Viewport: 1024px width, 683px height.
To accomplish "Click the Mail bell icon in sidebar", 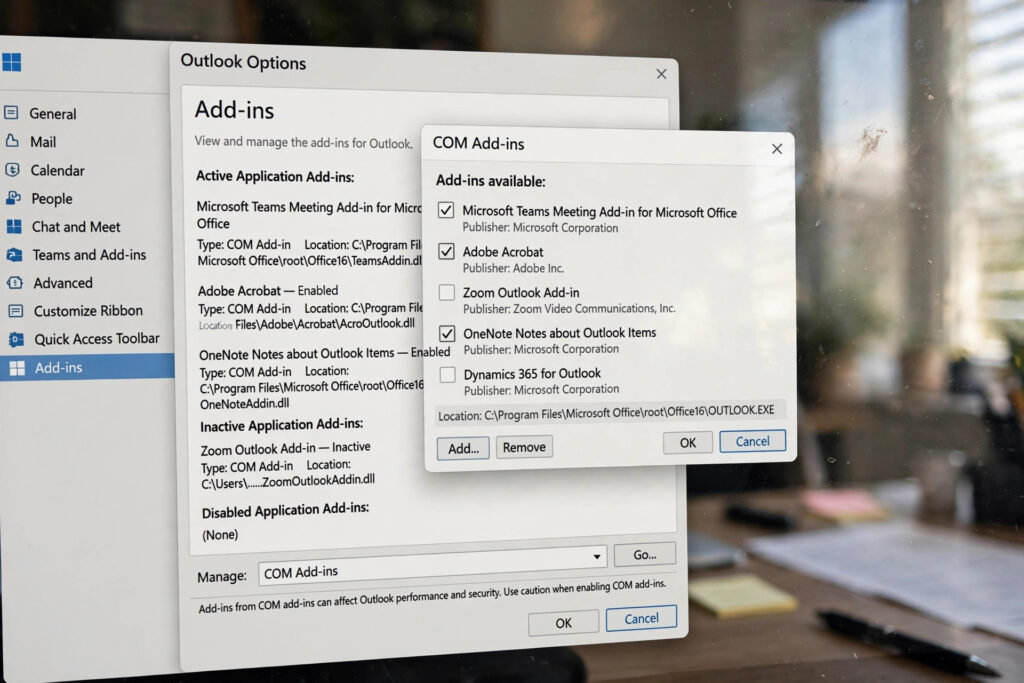I will click(x=12, y=140).
